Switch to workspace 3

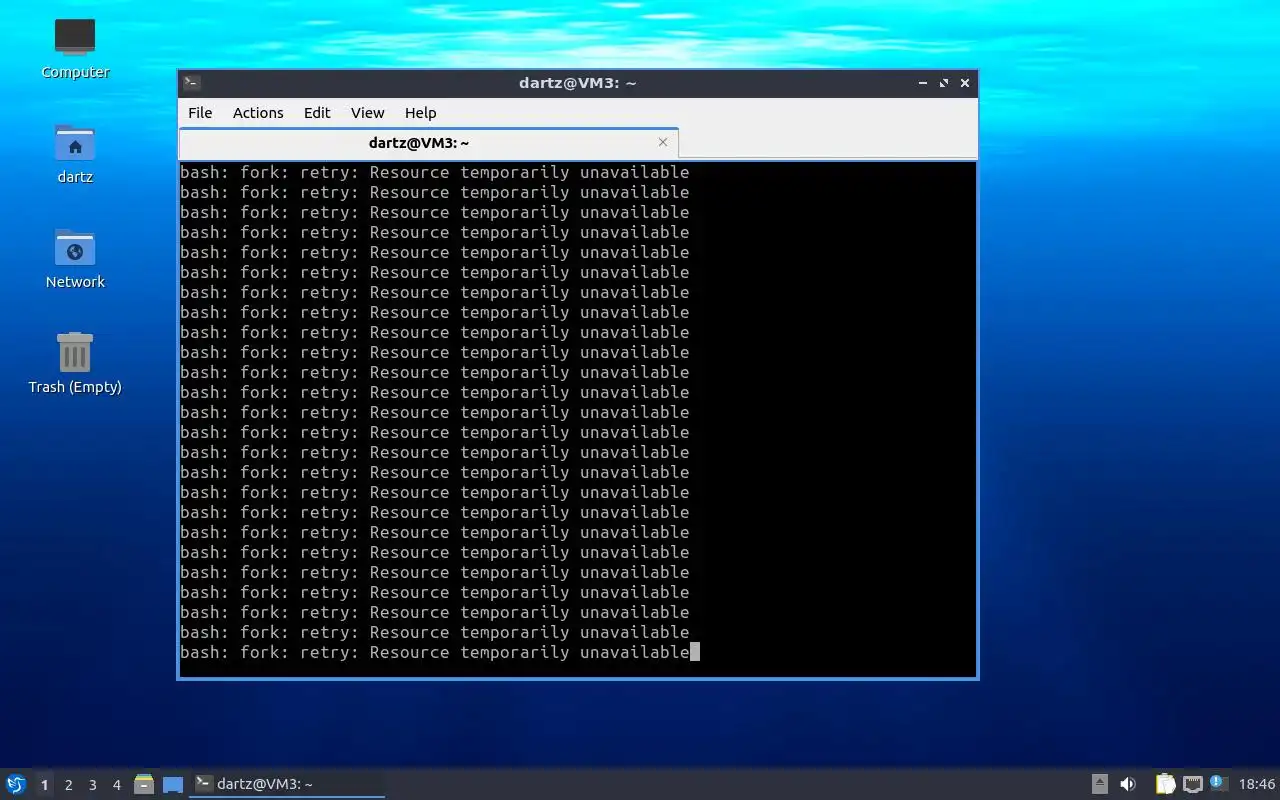[x=92, y=785]
